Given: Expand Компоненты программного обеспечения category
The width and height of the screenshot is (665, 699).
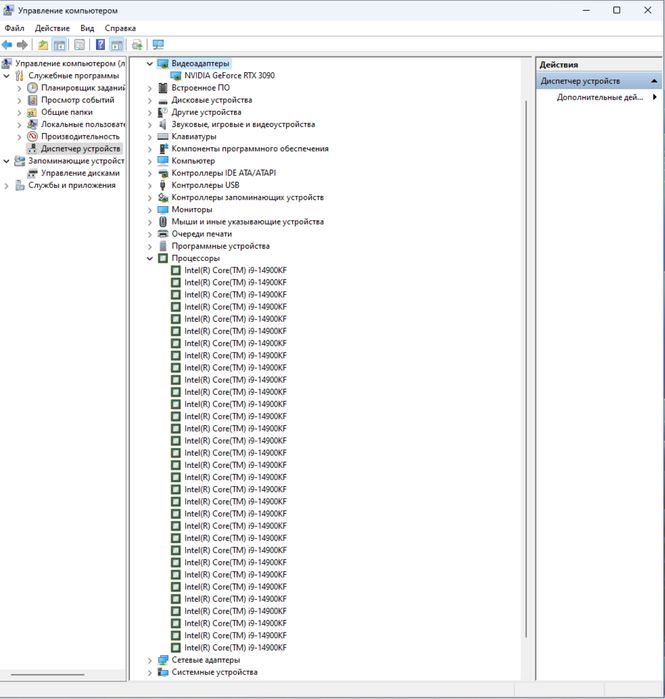Looking at the screenshot, I should (150, 149).
